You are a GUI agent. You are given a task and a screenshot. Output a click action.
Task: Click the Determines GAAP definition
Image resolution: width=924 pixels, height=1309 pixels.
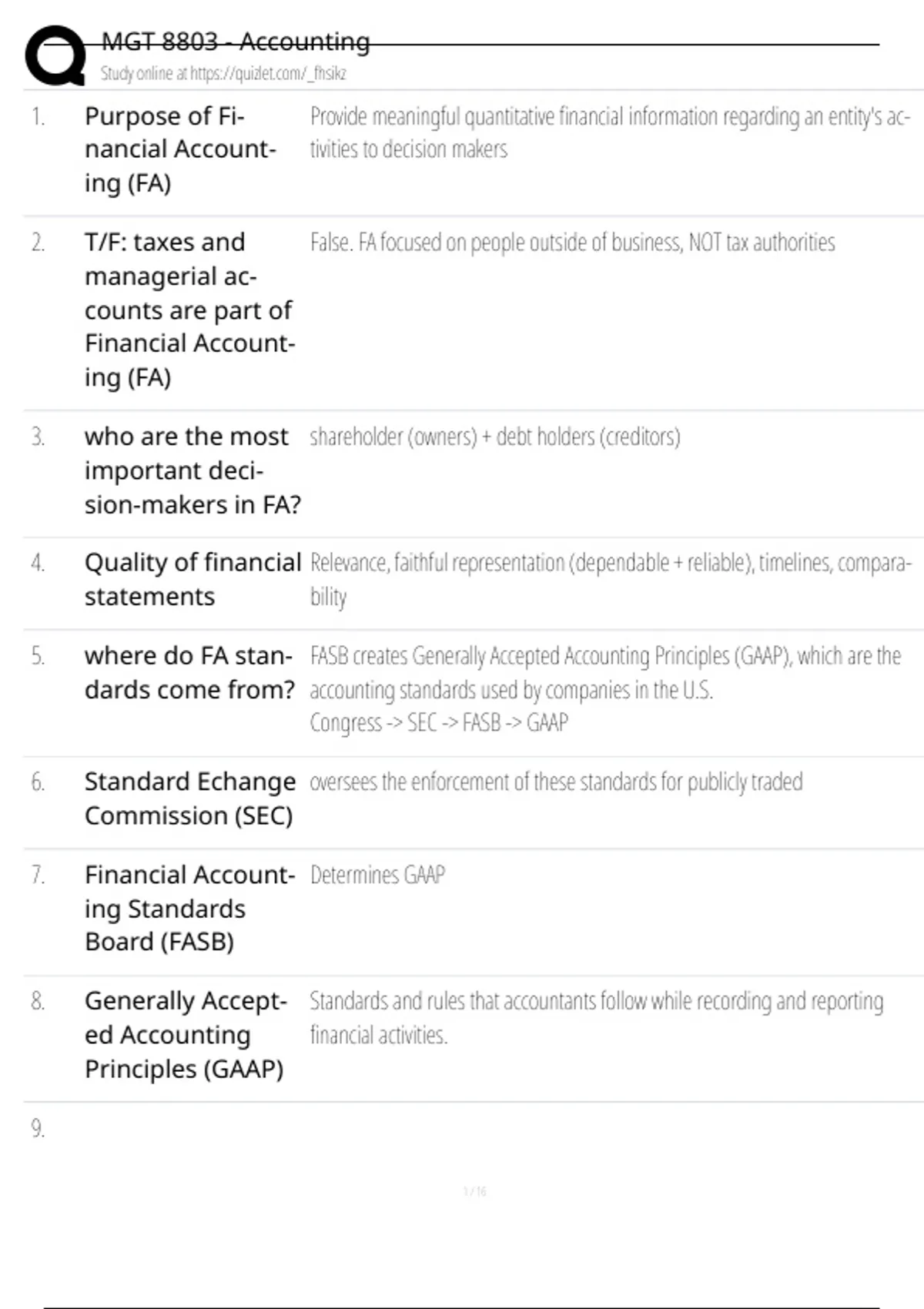click(x=377, y=875)
